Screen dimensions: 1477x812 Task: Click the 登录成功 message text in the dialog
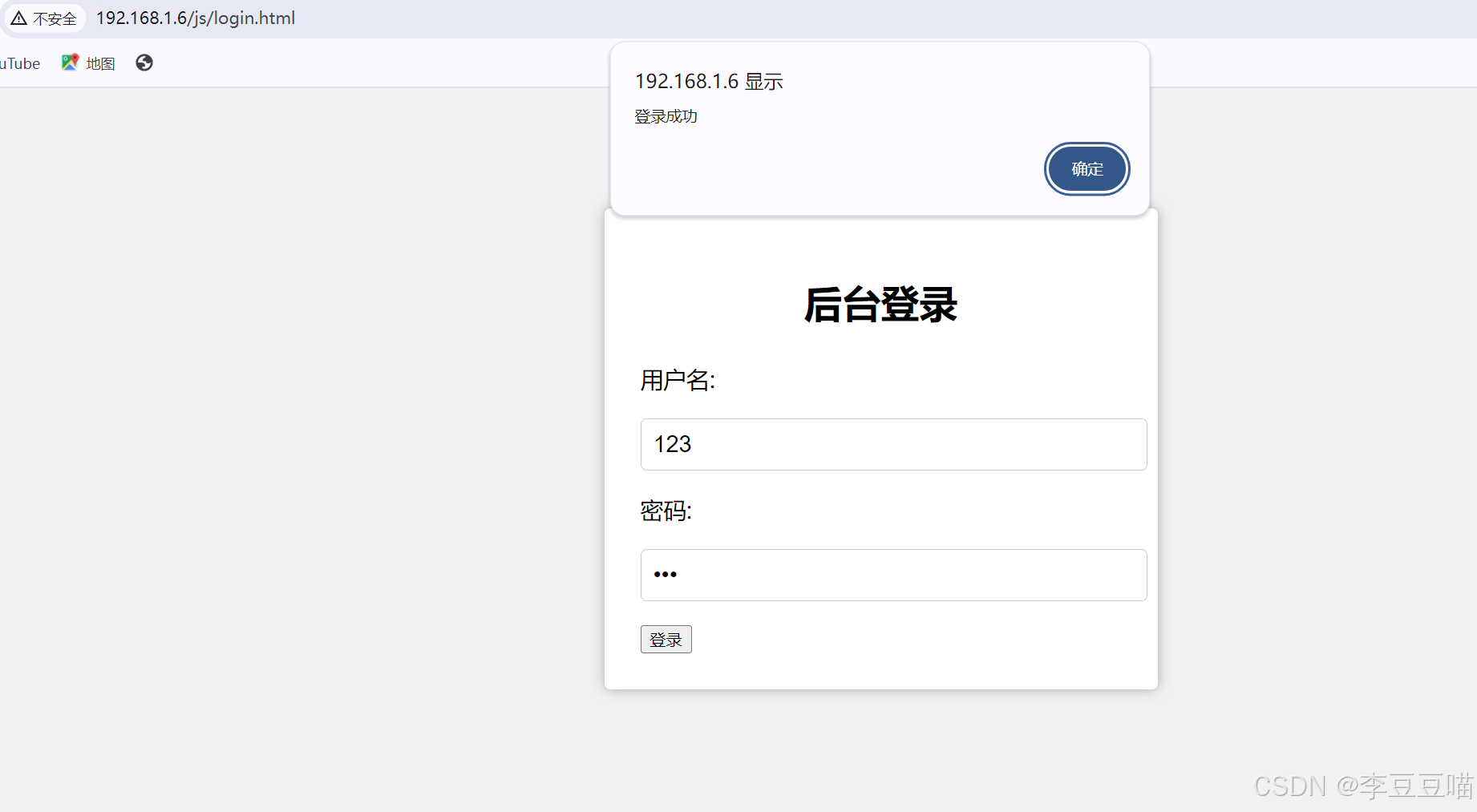coord(666,116)
